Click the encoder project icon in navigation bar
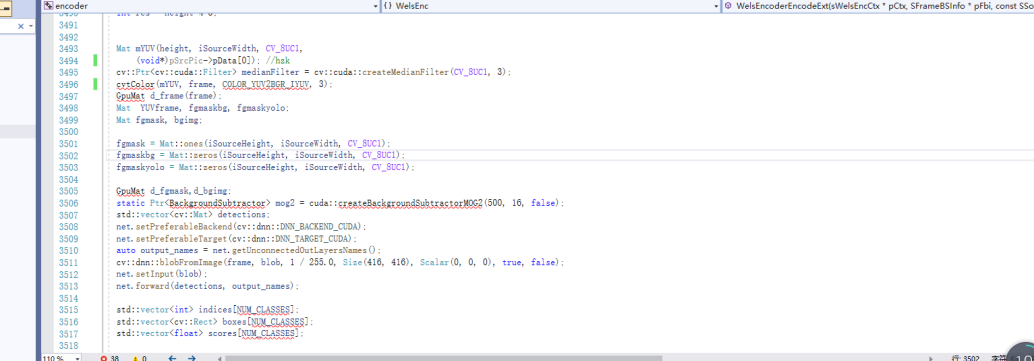 click(x=48, y=5)
